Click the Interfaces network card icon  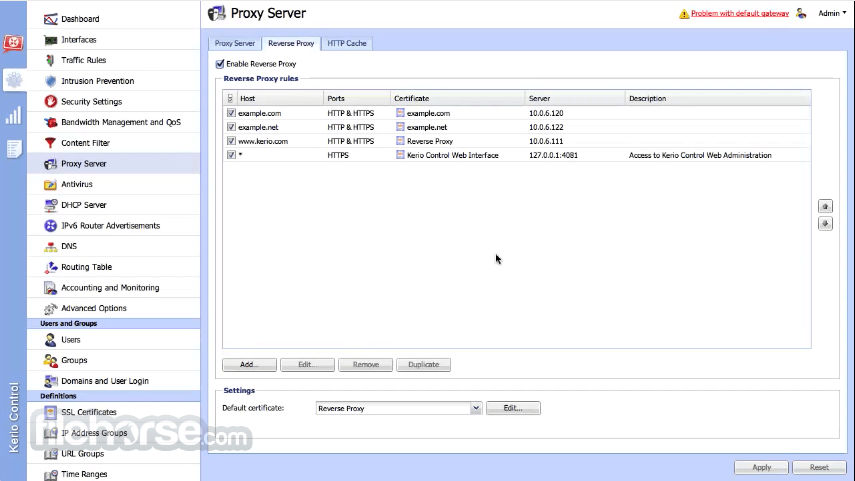pyautogui.click(x=50, y=40)
